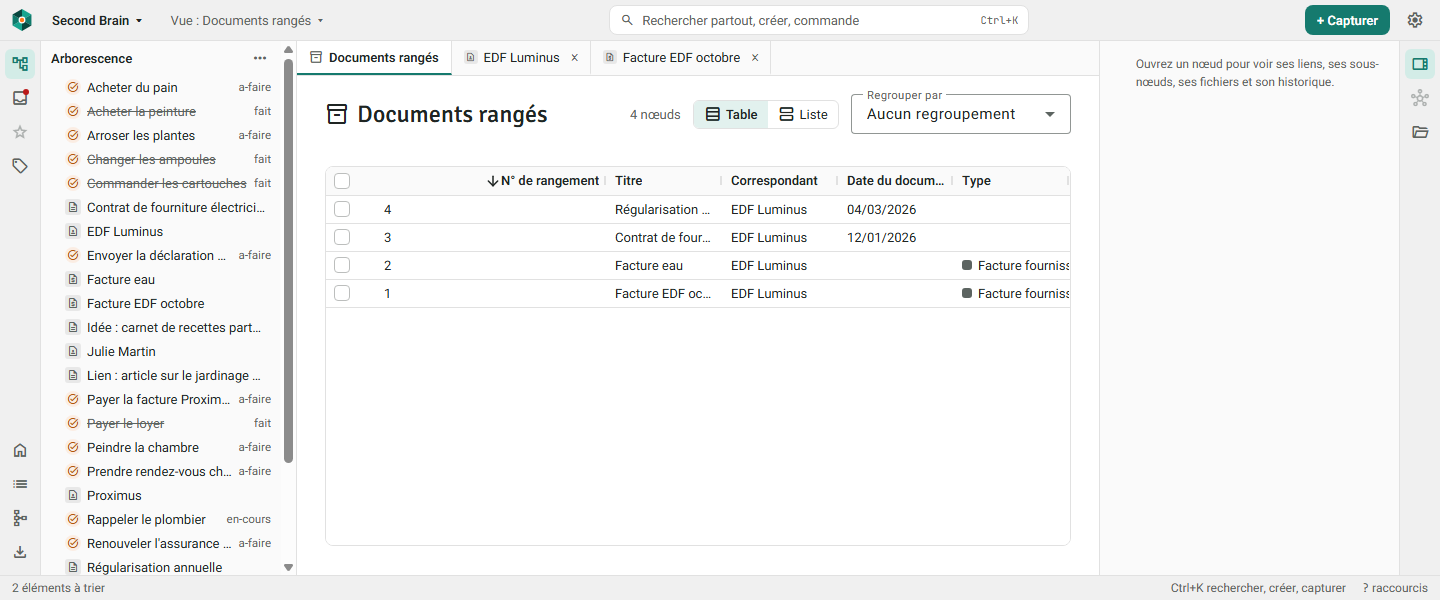Open the Second Brain workspace dropdown
The width and height of the screenshot is (1440, 600).
(97, 20)
